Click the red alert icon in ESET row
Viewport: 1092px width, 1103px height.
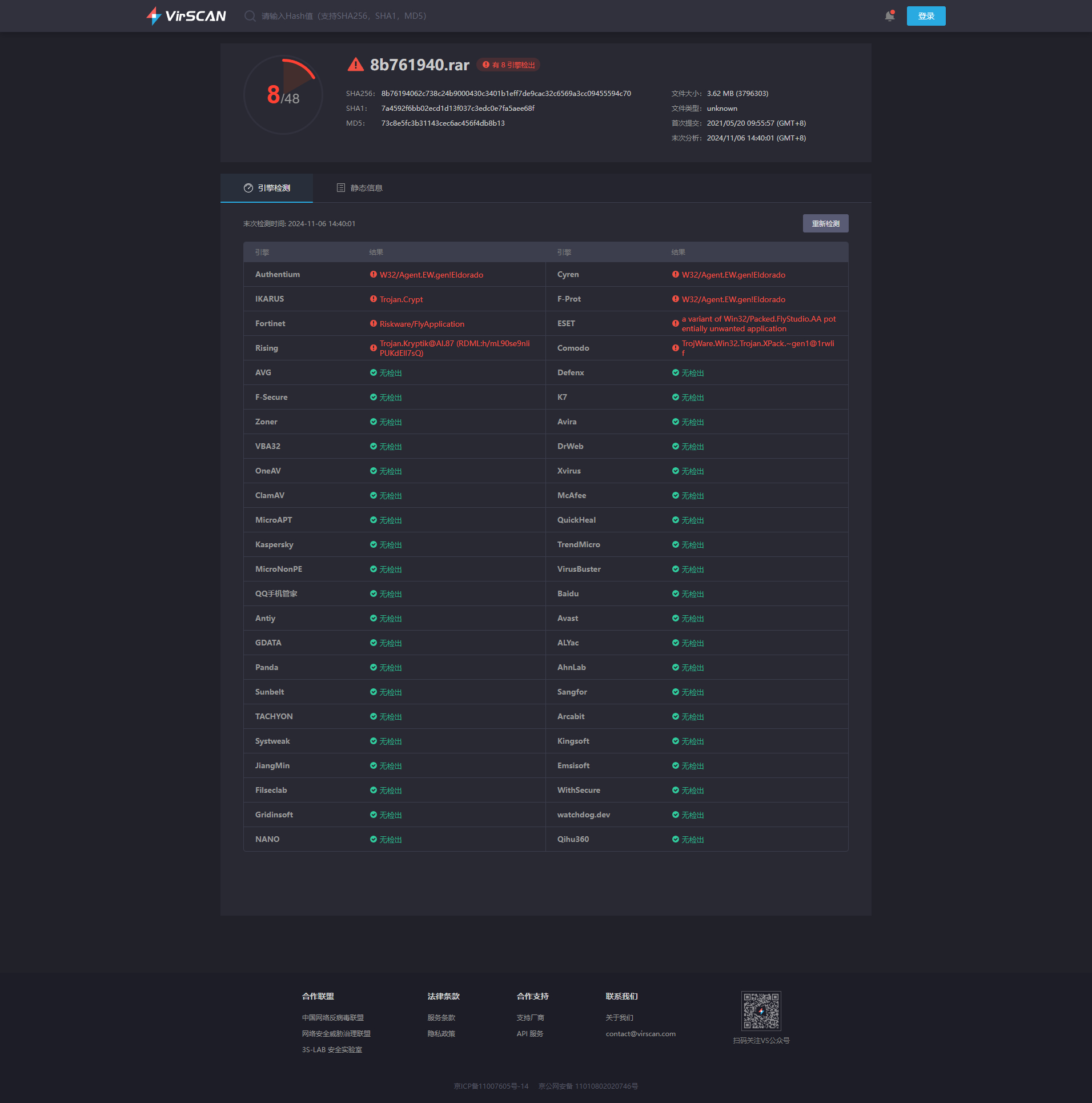point(676,324)
